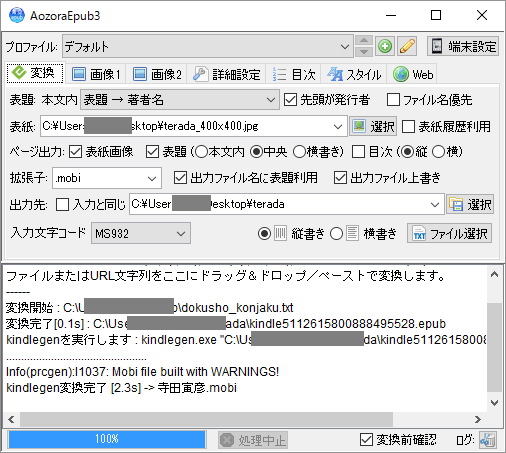
Task: Select the 横 table of contents radio
Action: pyautogui.click(x=438, y=152)
